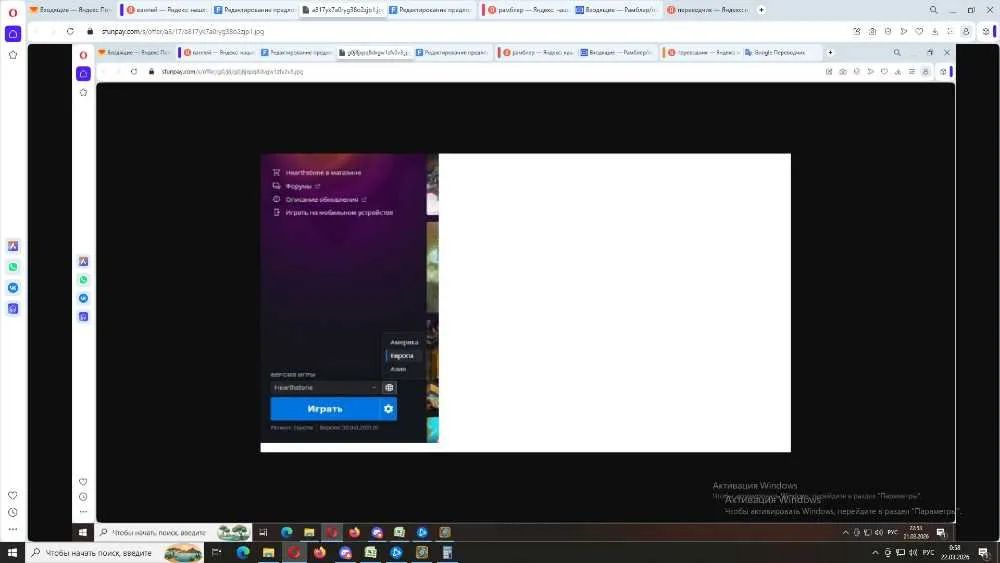Open Task View on bottom taskbar
This screenshot has height=563, width=1000.
click(x=217, y=553)
